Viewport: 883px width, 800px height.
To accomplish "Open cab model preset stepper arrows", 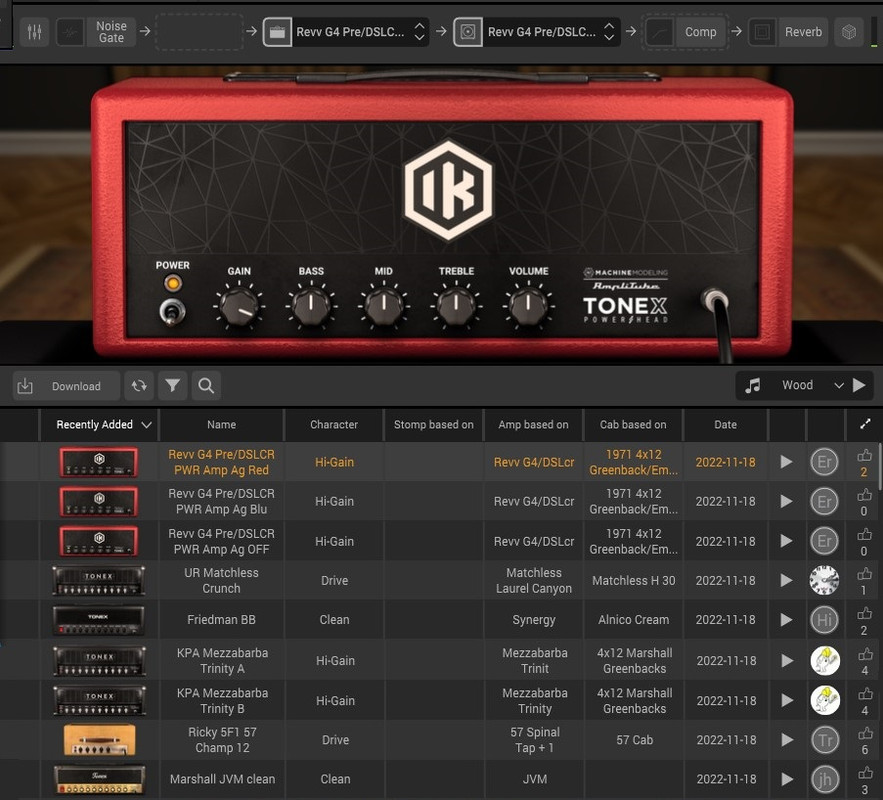I will (609, 32).
